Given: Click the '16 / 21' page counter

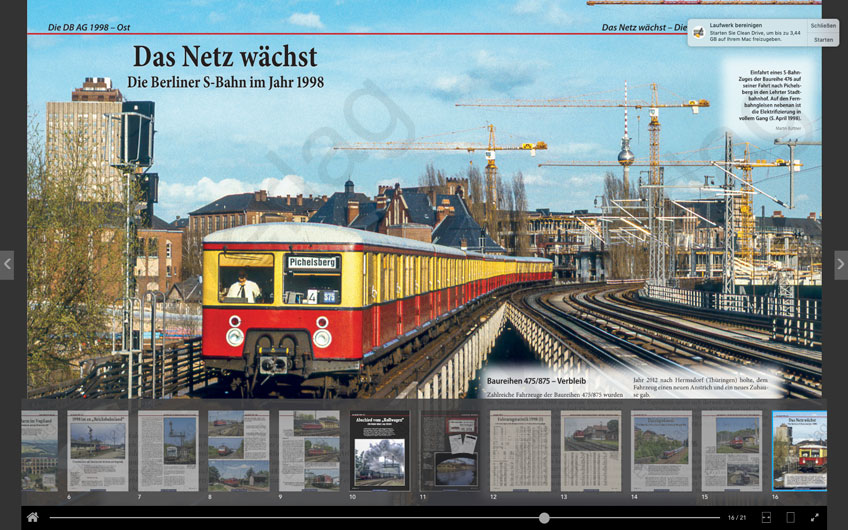Looking at the screenshot, I should (737, 518).
